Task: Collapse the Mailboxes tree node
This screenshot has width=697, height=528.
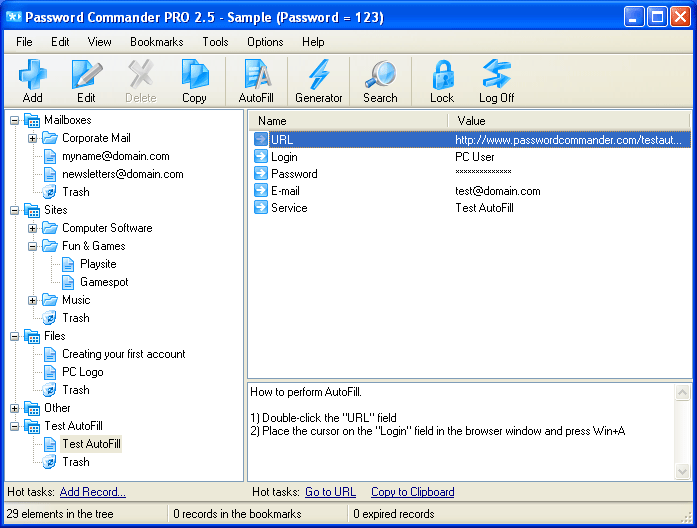Action: click(x=15, y=120)
